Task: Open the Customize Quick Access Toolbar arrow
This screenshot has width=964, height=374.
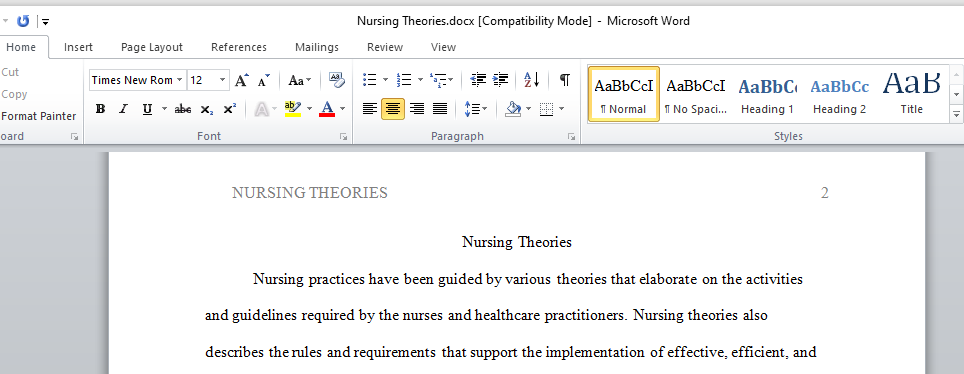Action: [45, 22]
